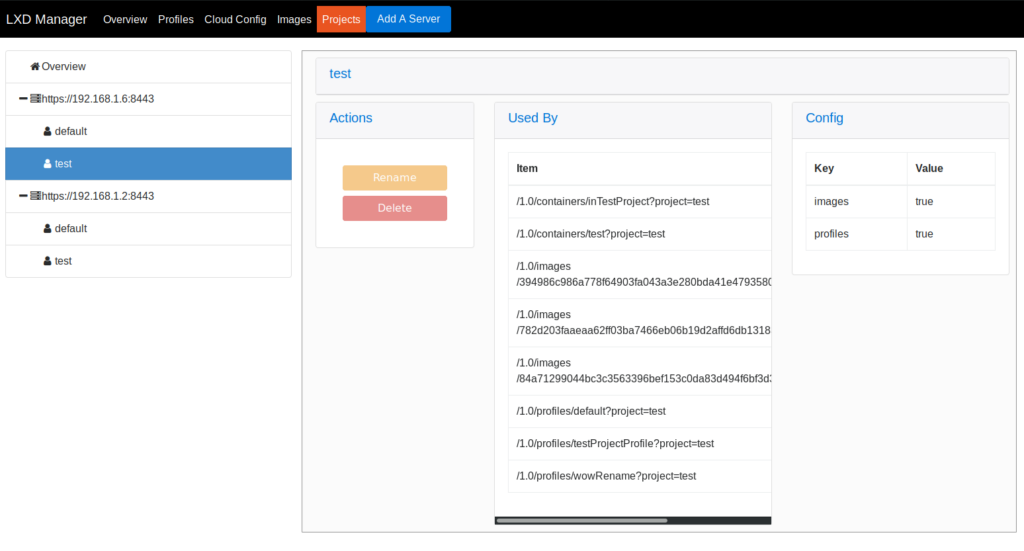Click the LXD Manager brand title

[46, 20]
